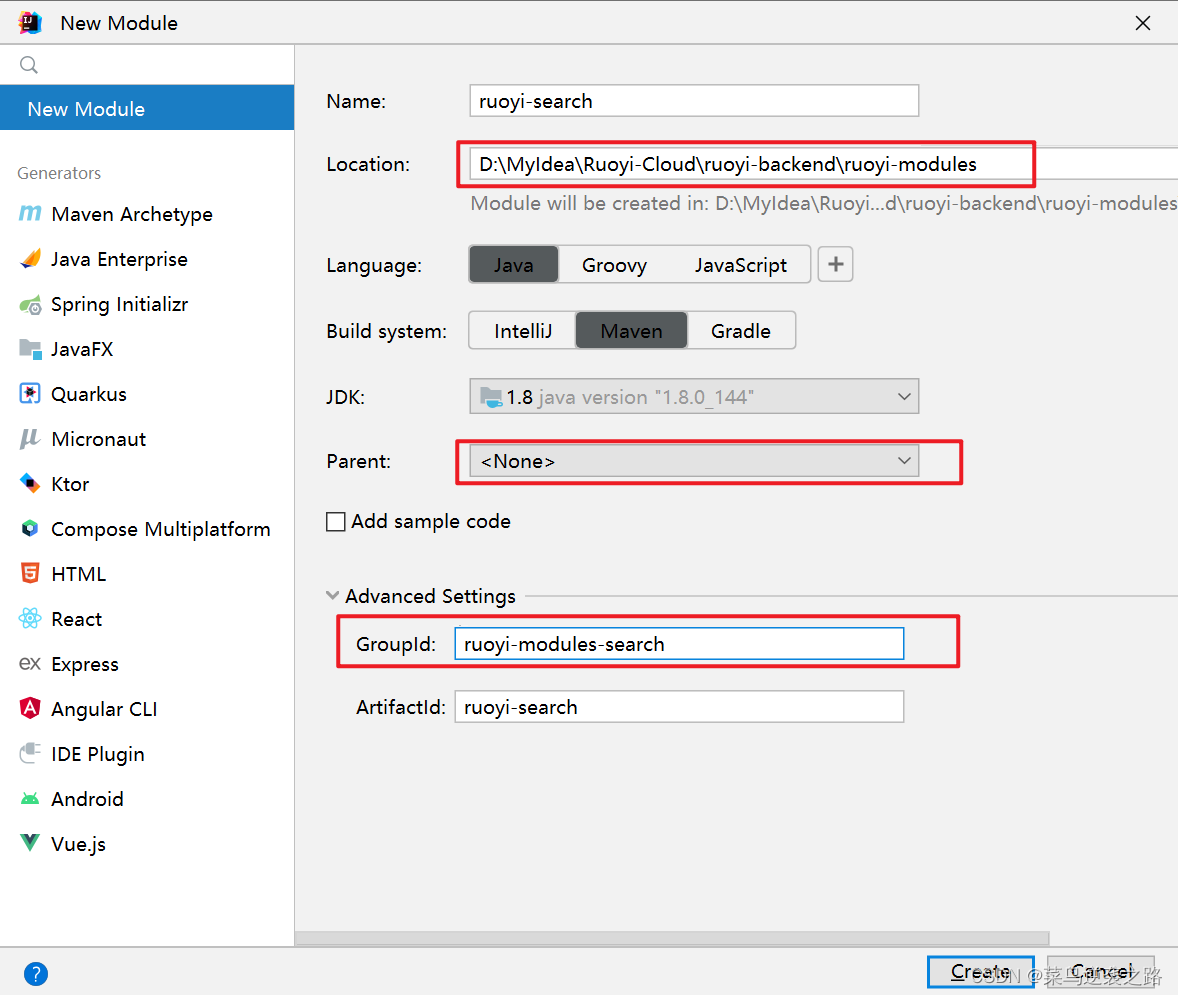Image resolution: width=1178 pixels, height=995 pixels.
Task: Click the JavaFX folder icon
Action: tap(30, 349)
